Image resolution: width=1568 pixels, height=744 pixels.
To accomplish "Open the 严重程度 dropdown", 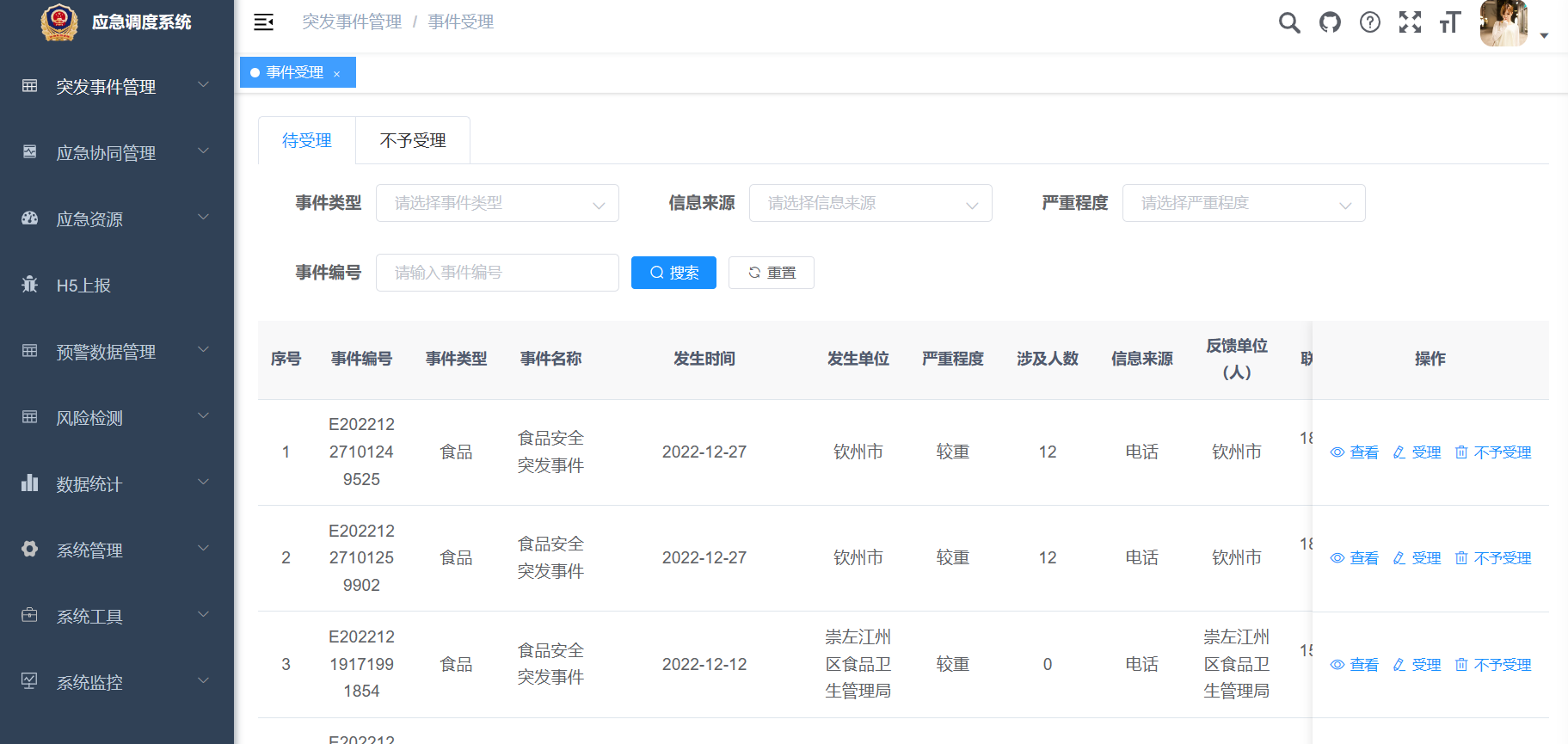I will (1244, 203).
